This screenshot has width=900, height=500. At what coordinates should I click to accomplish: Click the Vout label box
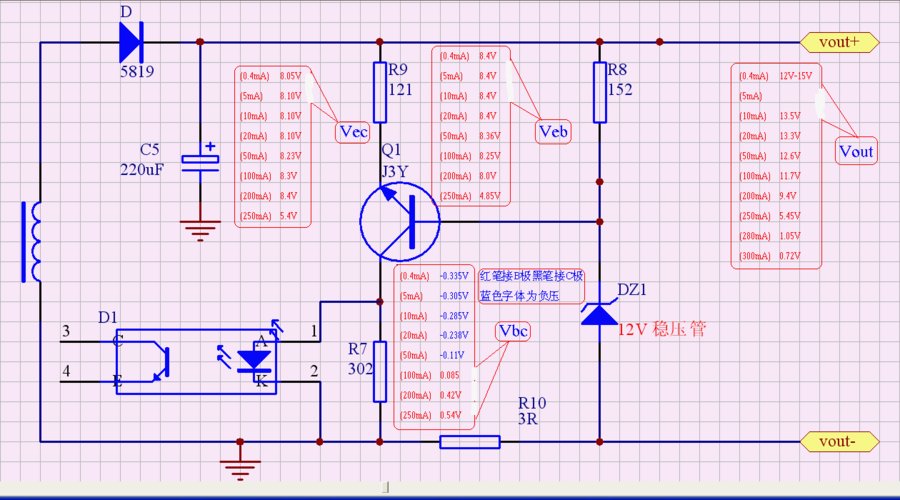856,152
